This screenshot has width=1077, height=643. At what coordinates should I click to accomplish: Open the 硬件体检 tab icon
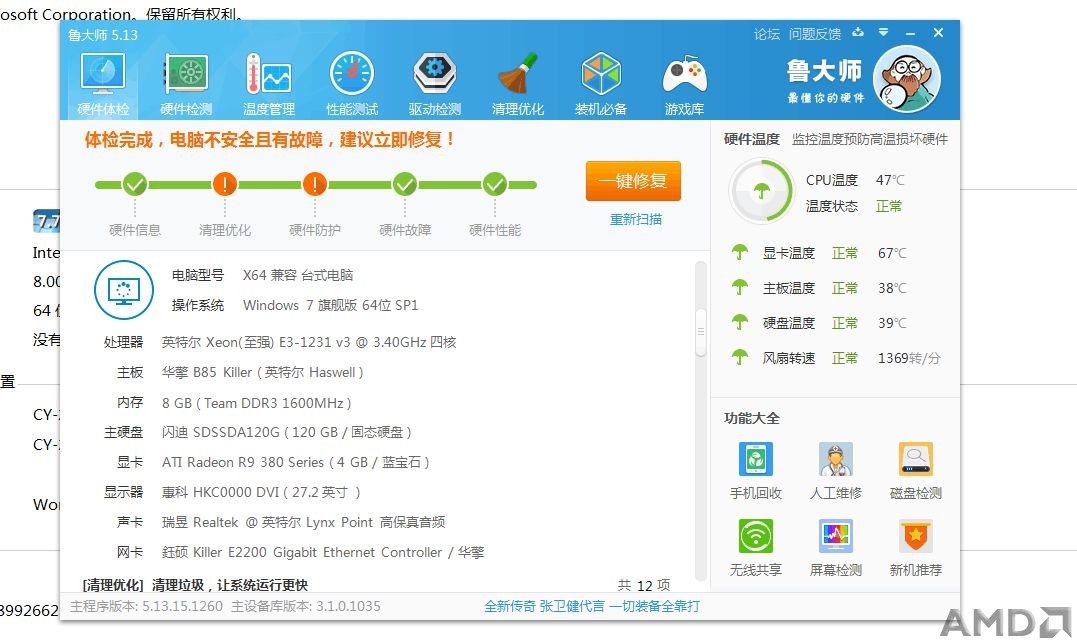[x=103, y=74]
